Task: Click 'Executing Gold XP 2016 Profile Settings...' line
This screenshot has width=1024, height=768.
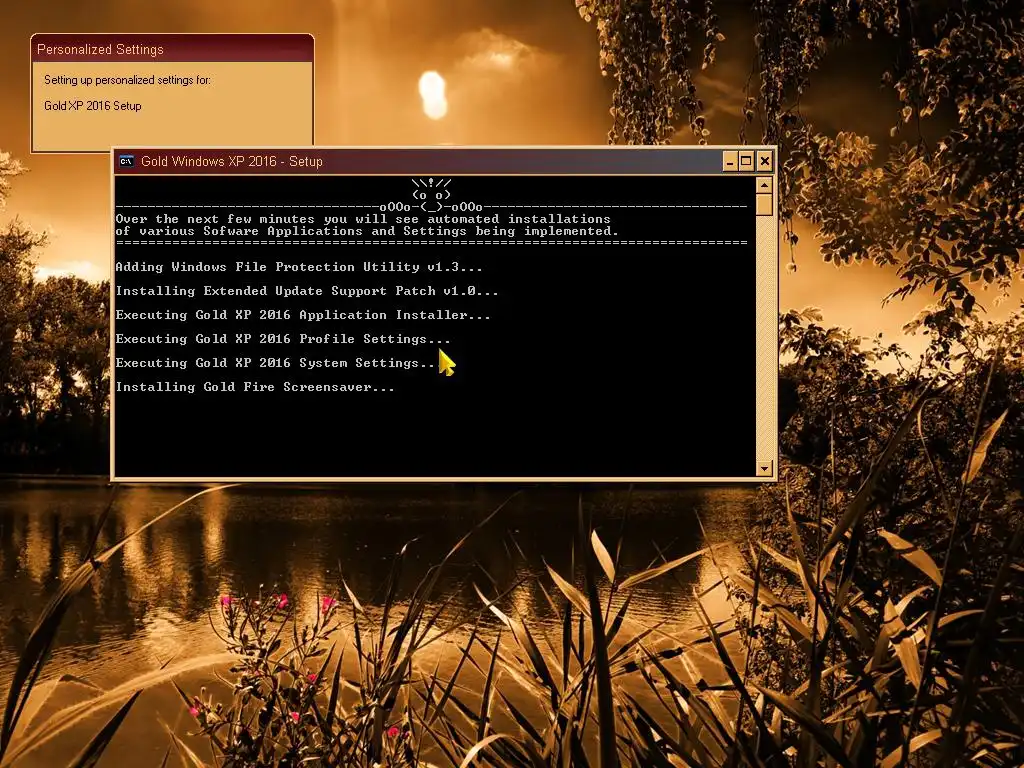Action: [283, 339]
